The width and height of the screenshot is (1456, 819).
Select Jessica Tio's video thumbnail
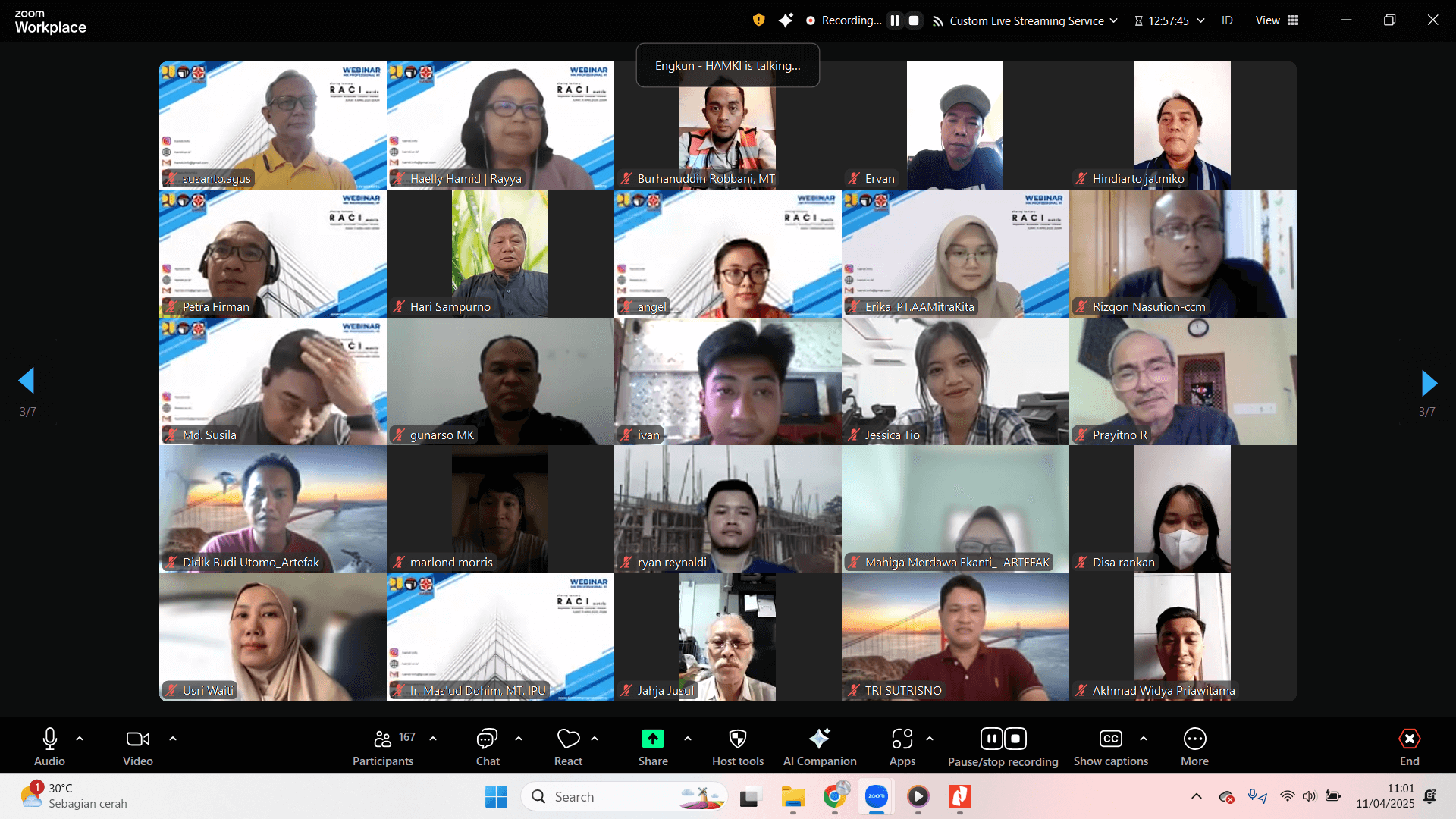tap(955, 381)
